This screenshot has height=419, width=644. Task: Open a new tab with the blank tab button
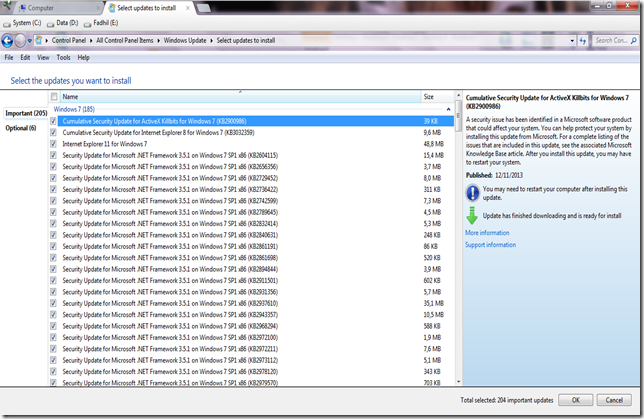click(204, 8)
